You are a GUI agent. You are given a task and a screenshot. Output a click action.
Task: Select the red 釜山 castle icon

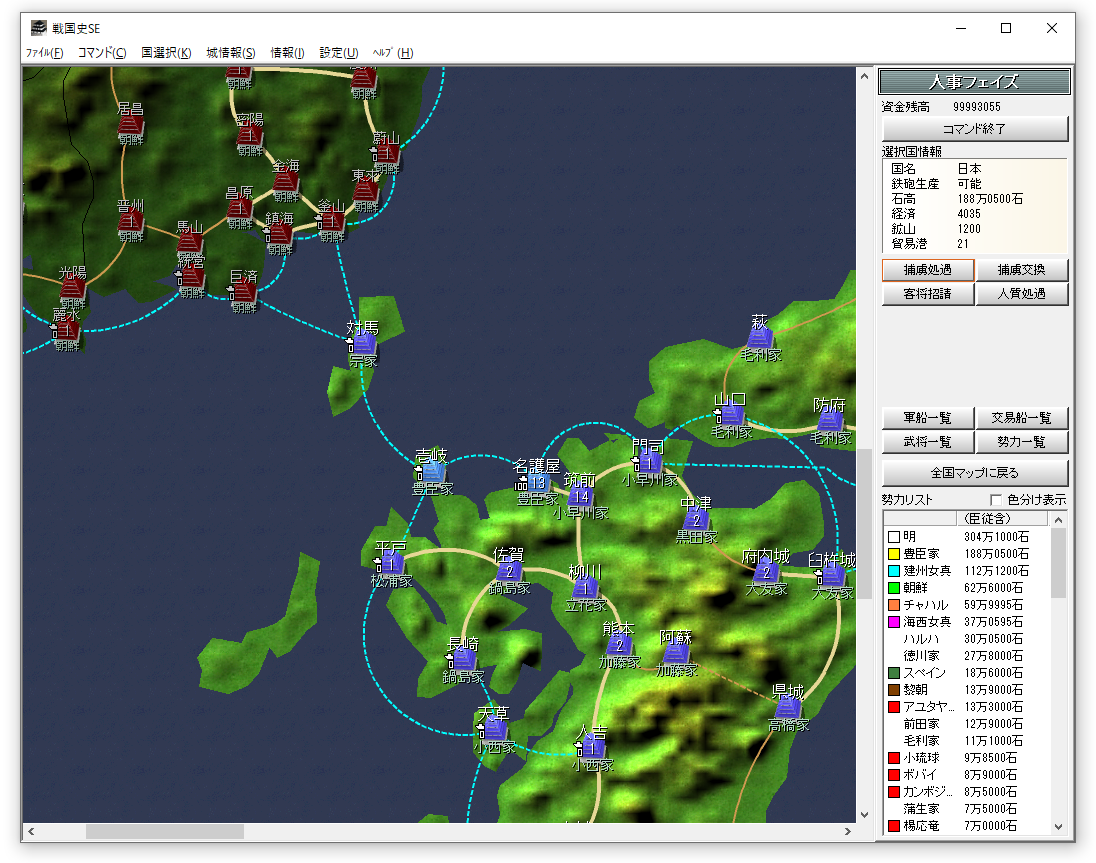pos(332,222)
